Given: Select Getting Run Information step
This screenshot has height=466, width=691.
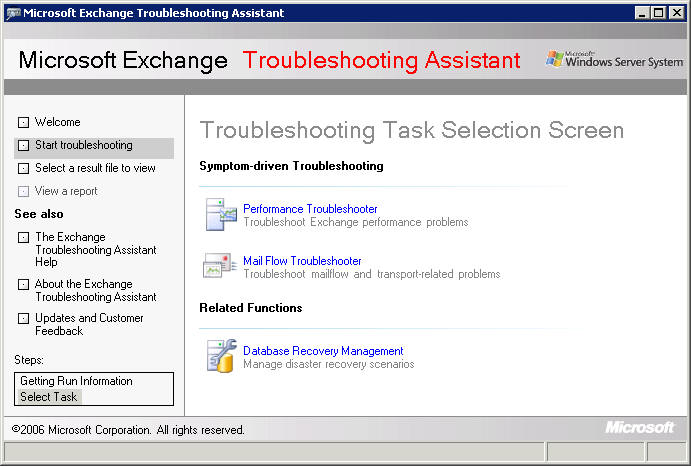Looking at the screenshot, I should coord(76,381).
